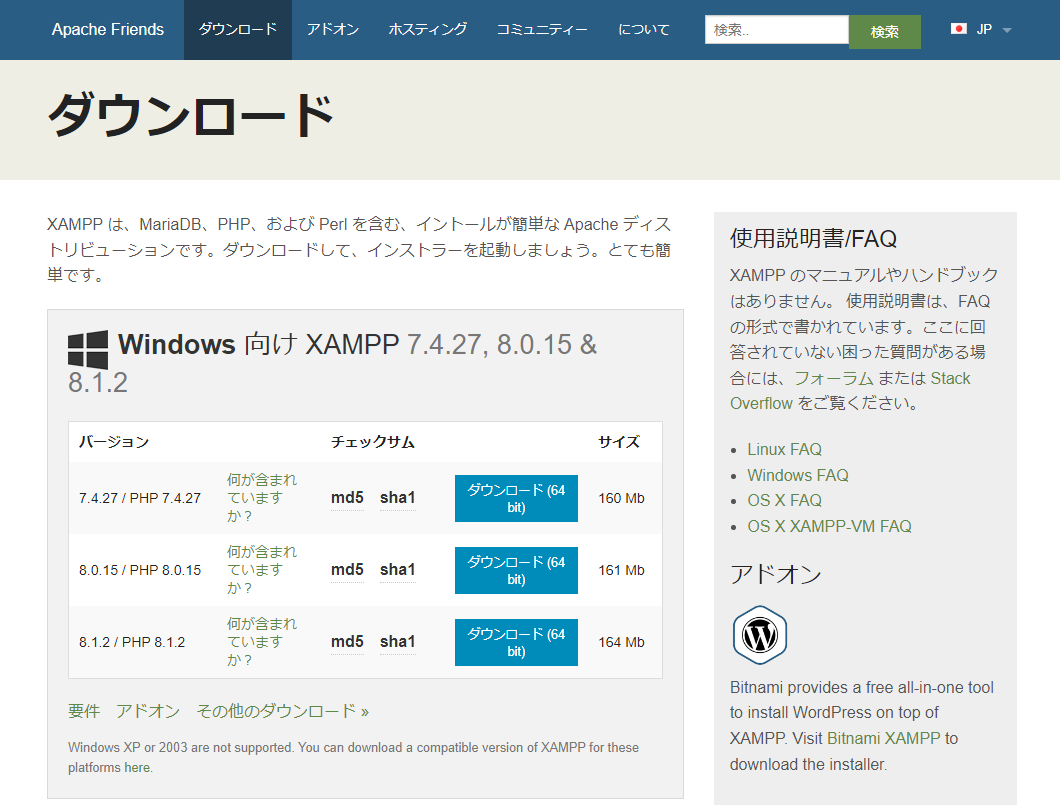Open the JP language dropdown arrow
The width and height of the screenshot is (1060, 810).
(1007, 30)
